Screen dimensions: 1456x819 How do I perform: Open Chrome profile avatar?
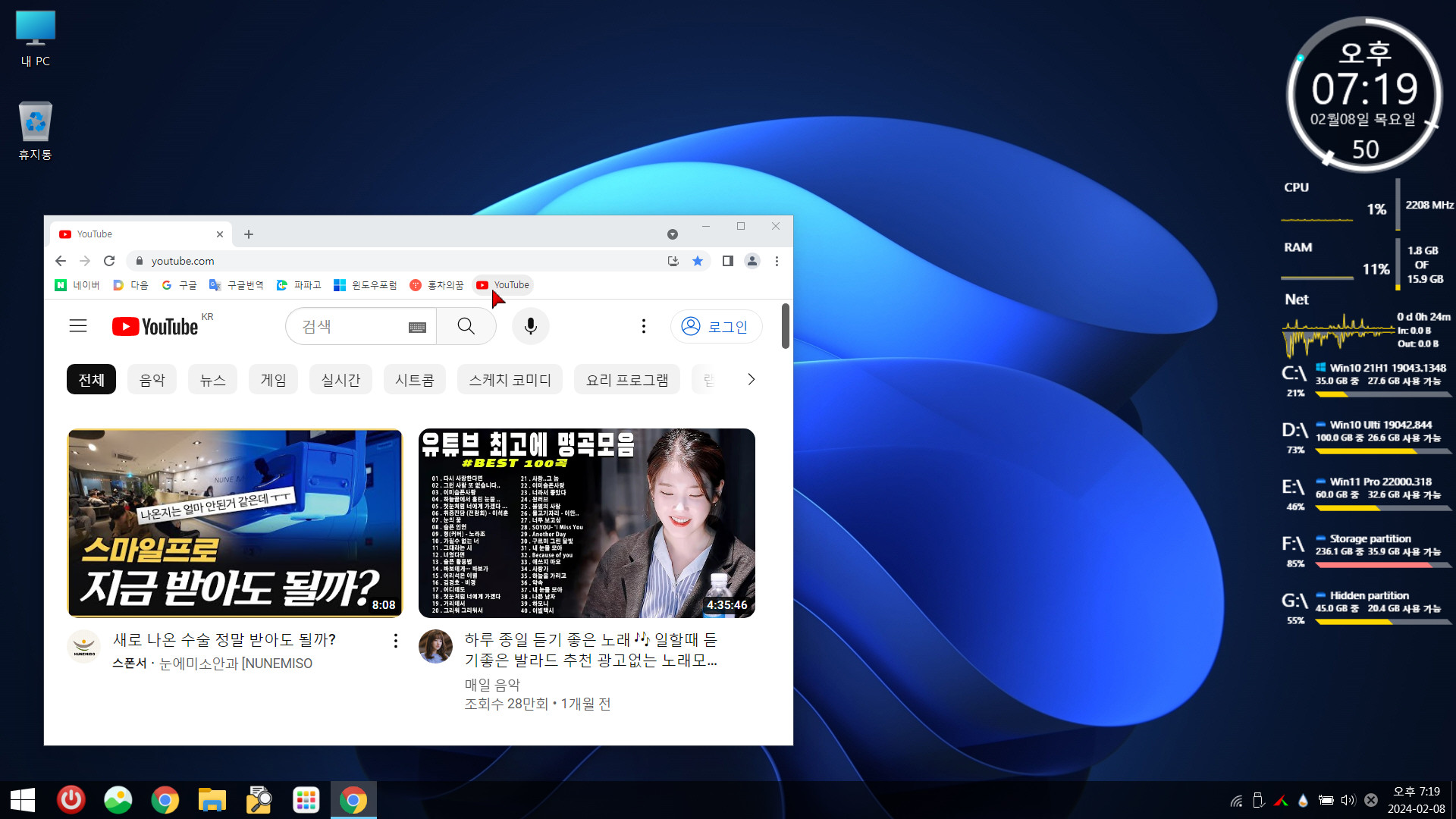[x=752, y=261]
